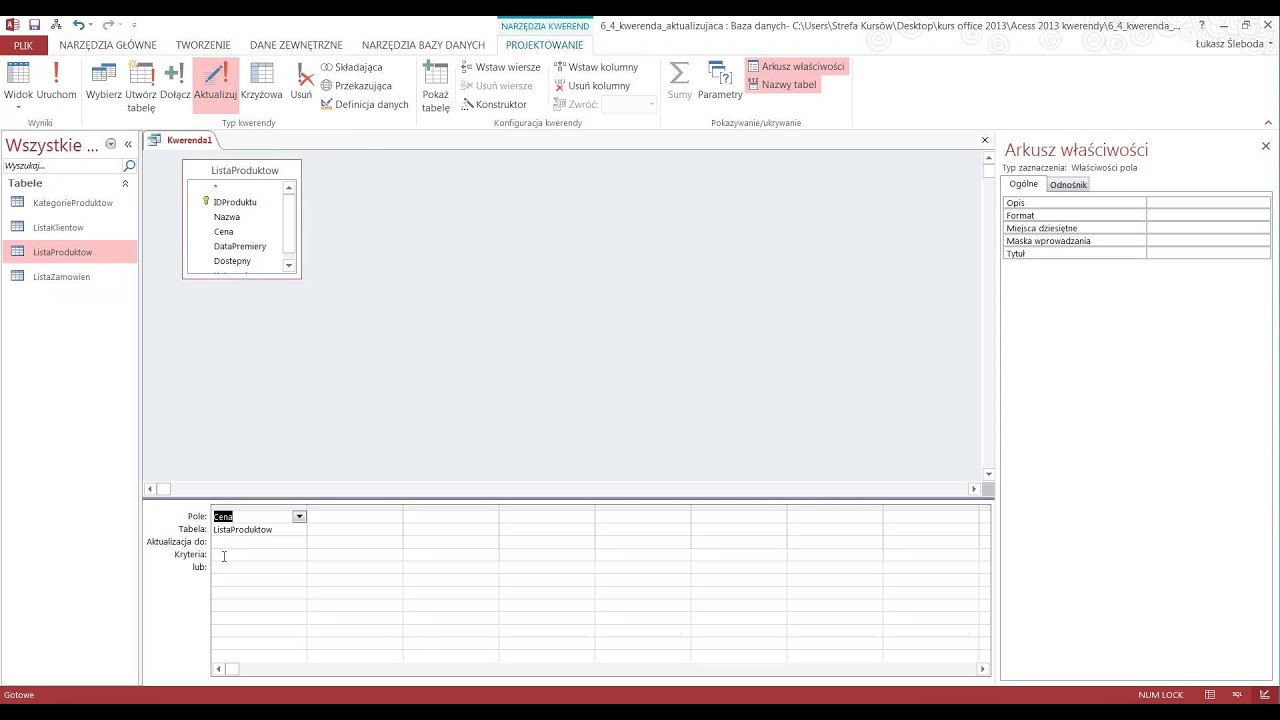Switch to Odnośnik properties tab
This screenshot has width=1280, height=720.
(1068, 185)
